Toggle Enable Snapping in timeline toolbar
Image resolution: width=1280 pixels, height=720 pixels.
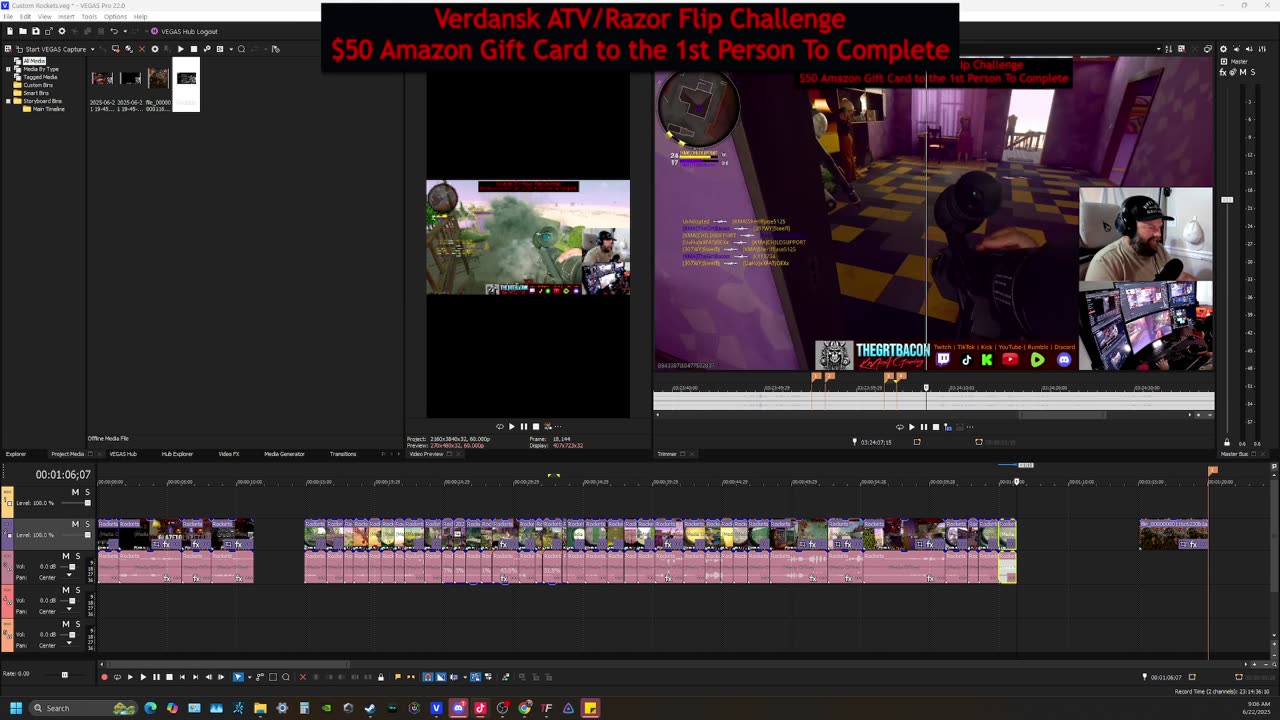tap(428, 677)
